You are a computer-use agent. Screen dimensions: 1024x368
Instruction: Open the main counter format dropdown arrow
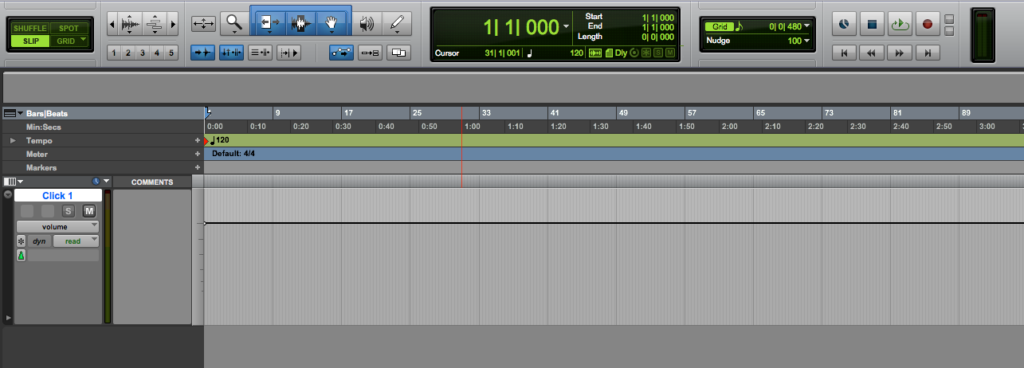click(x=566, y=27)
